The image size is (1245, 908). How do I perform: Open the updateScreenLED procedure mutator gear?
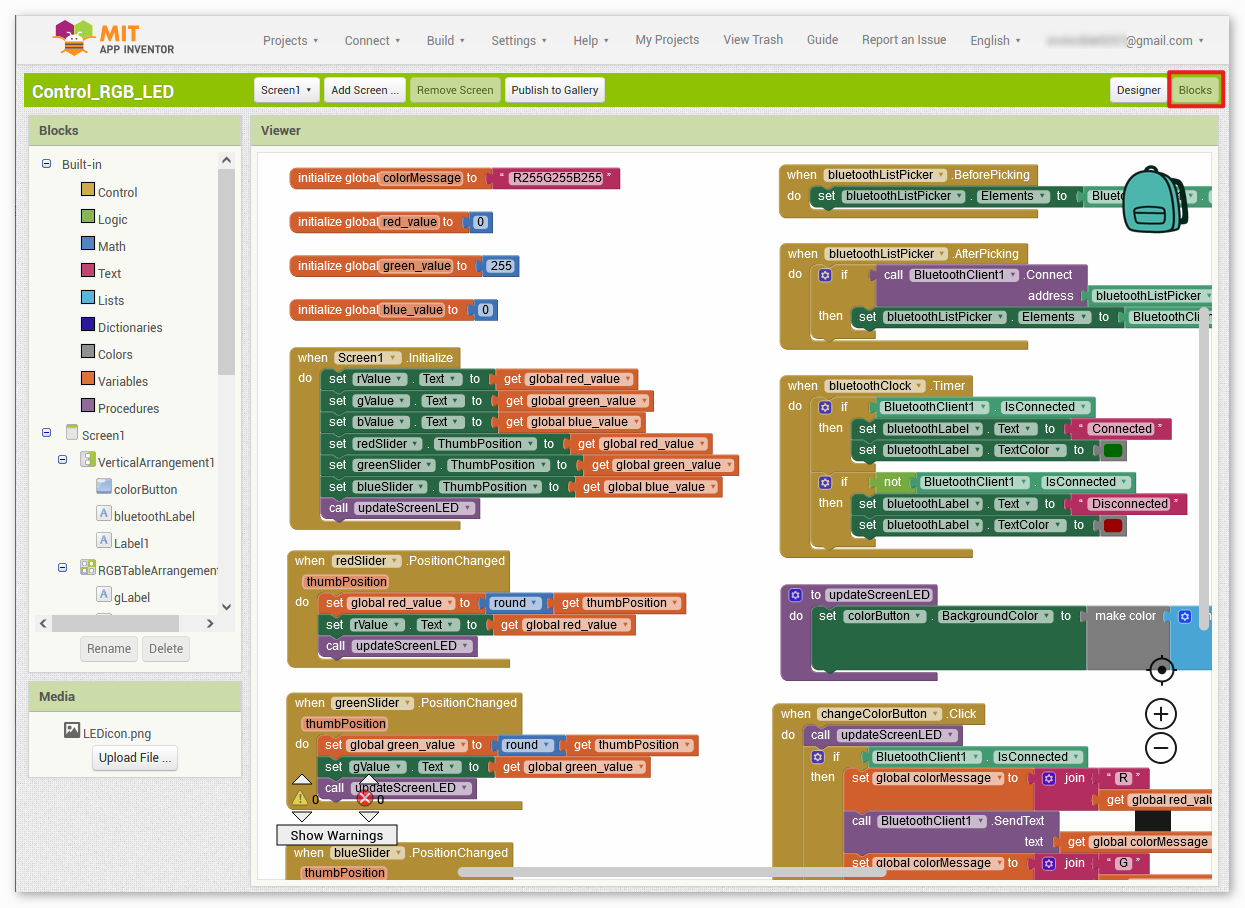click(x=795, y=594)
